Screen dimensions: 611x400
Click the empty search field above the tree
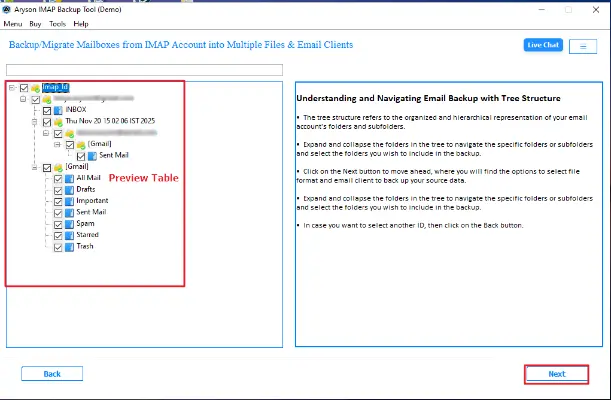tap(144, 70)
